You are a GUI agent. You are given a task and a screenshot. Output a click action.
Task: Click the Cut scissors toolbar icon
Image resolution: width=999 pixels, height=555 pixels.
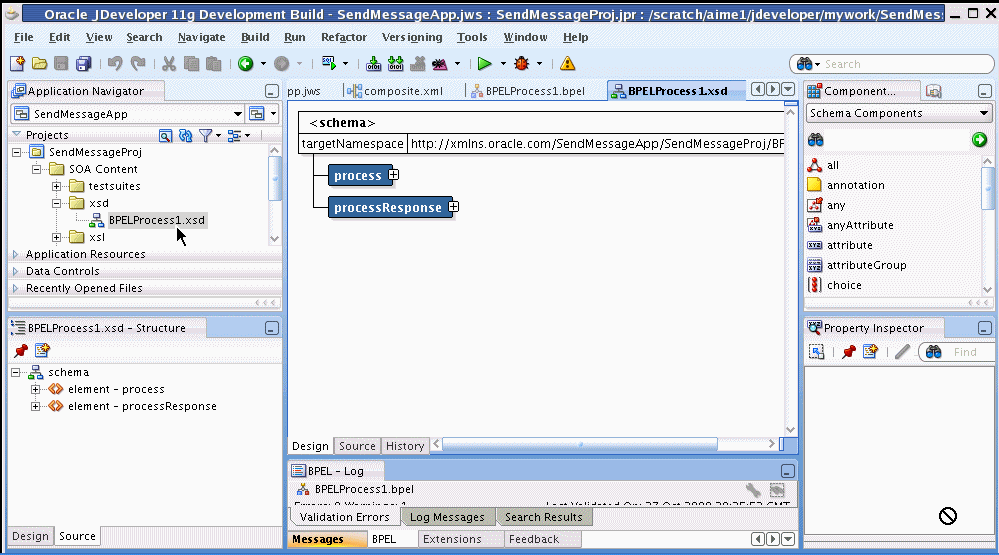coord(169,63)
